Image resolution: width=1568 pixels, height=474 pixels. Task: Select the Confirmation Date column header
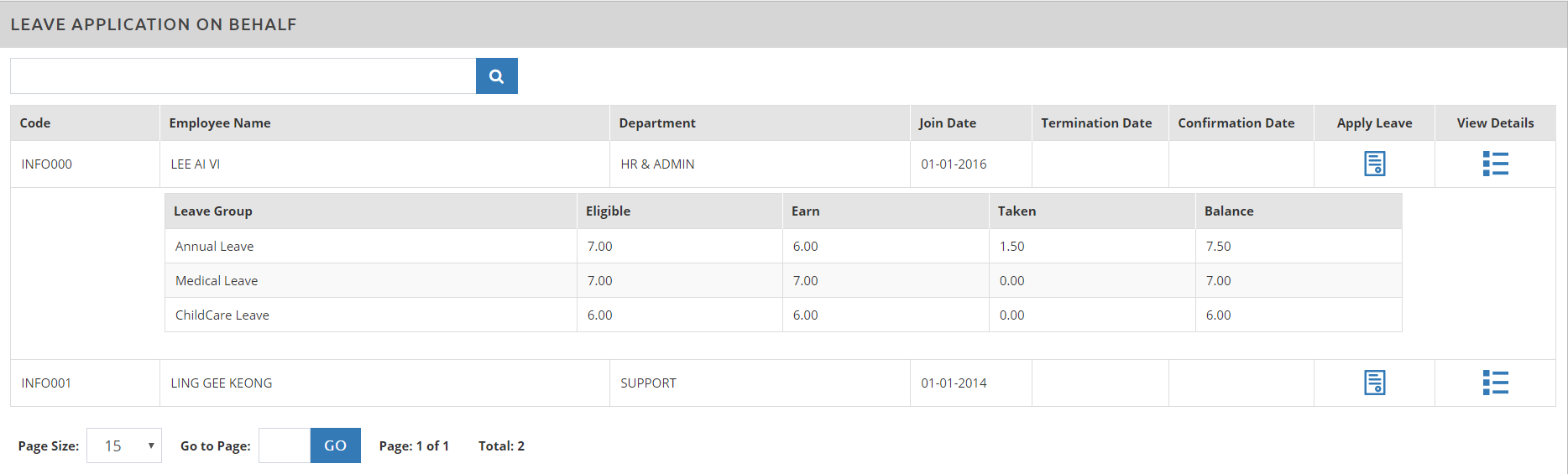[x=1236, y=123]
